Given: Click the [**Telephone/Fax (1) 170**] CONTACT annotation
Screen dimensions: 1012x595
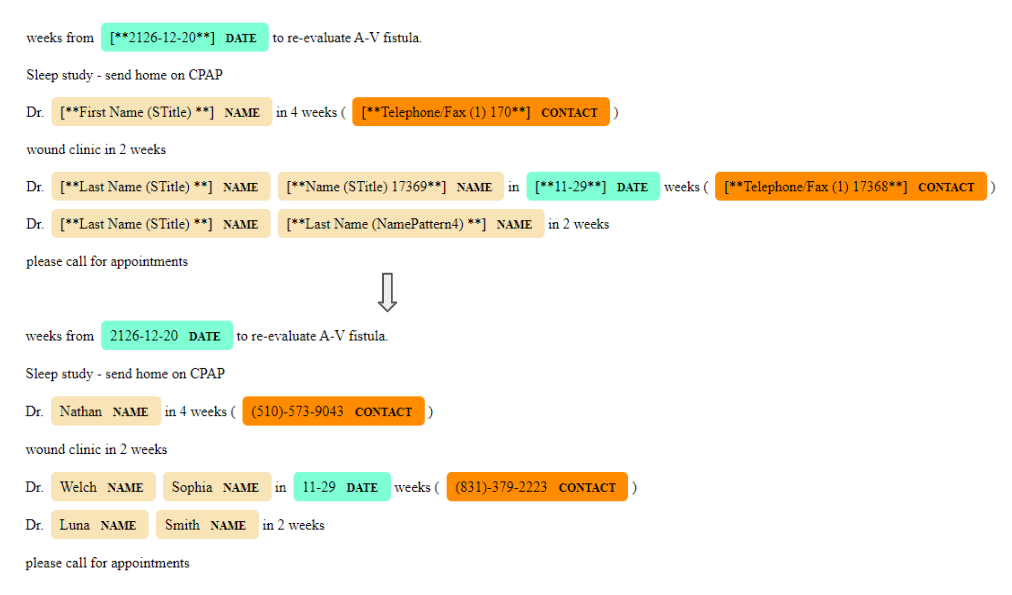Looking at the screenshot, I should coord(481,112).
